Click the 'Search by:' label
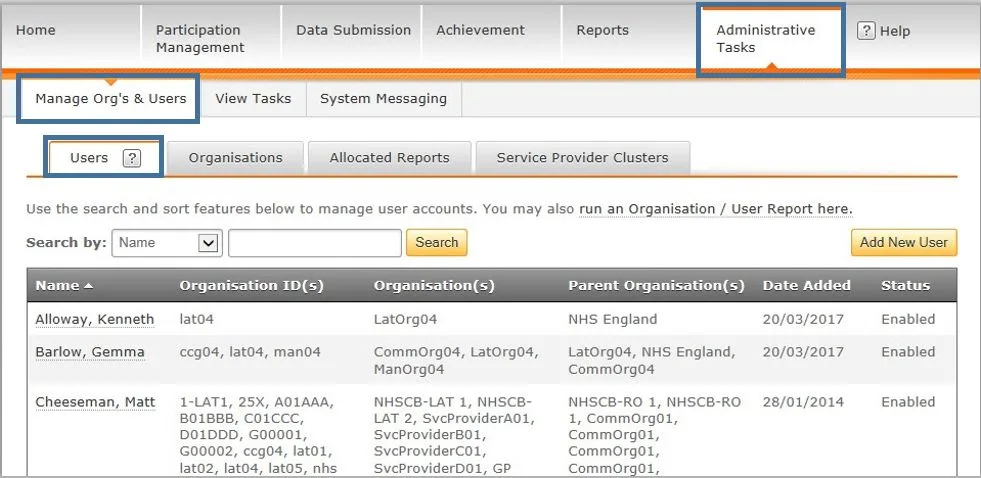 pyautogui.click(x=66, y=243)
